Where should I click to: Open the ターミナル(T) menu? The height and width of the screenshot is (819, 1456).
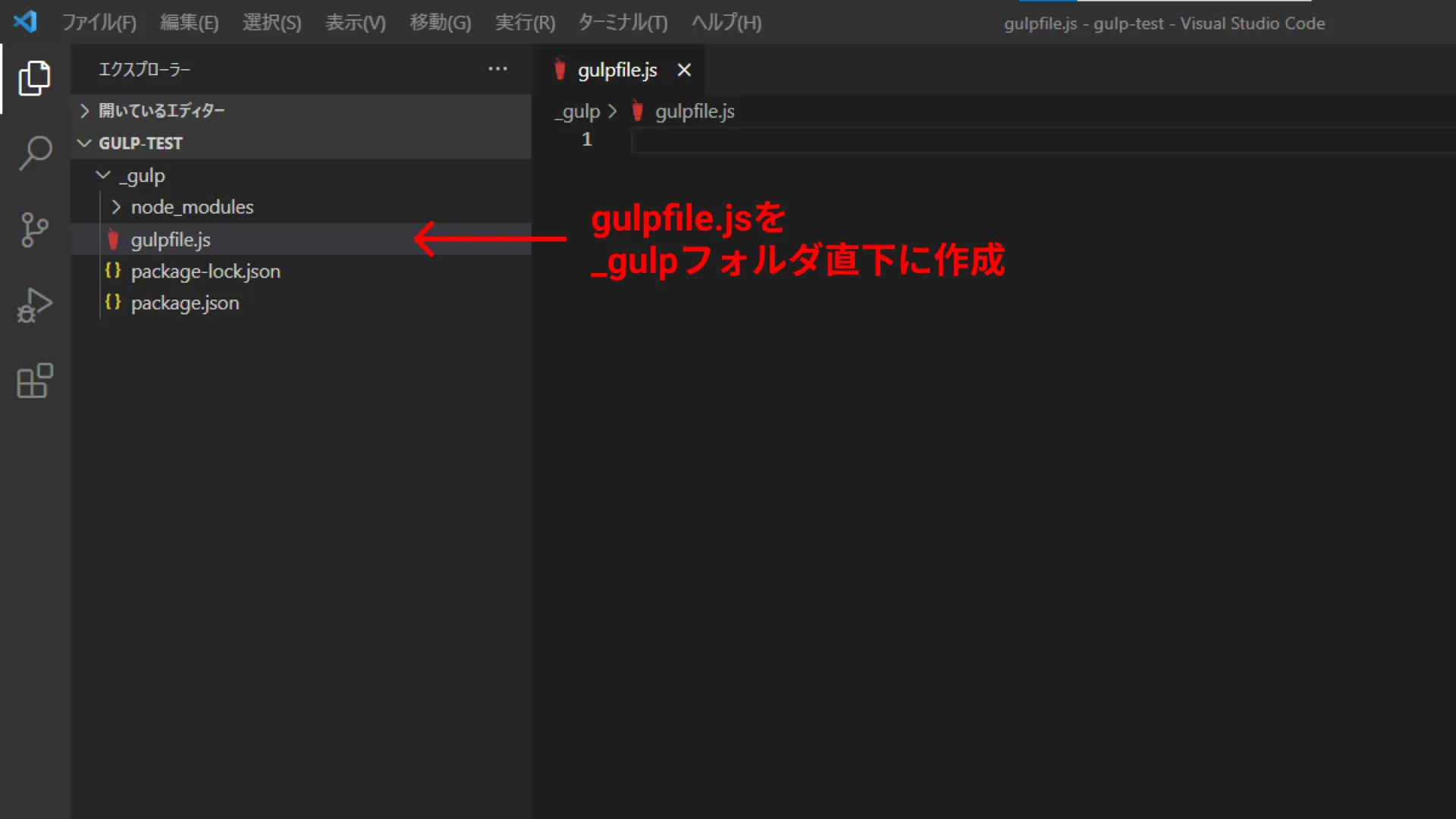click(x=623, y=23)
